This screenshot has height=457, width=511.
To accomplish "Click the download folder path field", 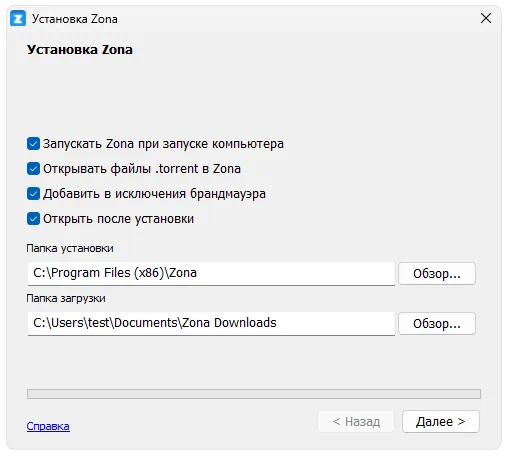I will click(x=211, y=323).
